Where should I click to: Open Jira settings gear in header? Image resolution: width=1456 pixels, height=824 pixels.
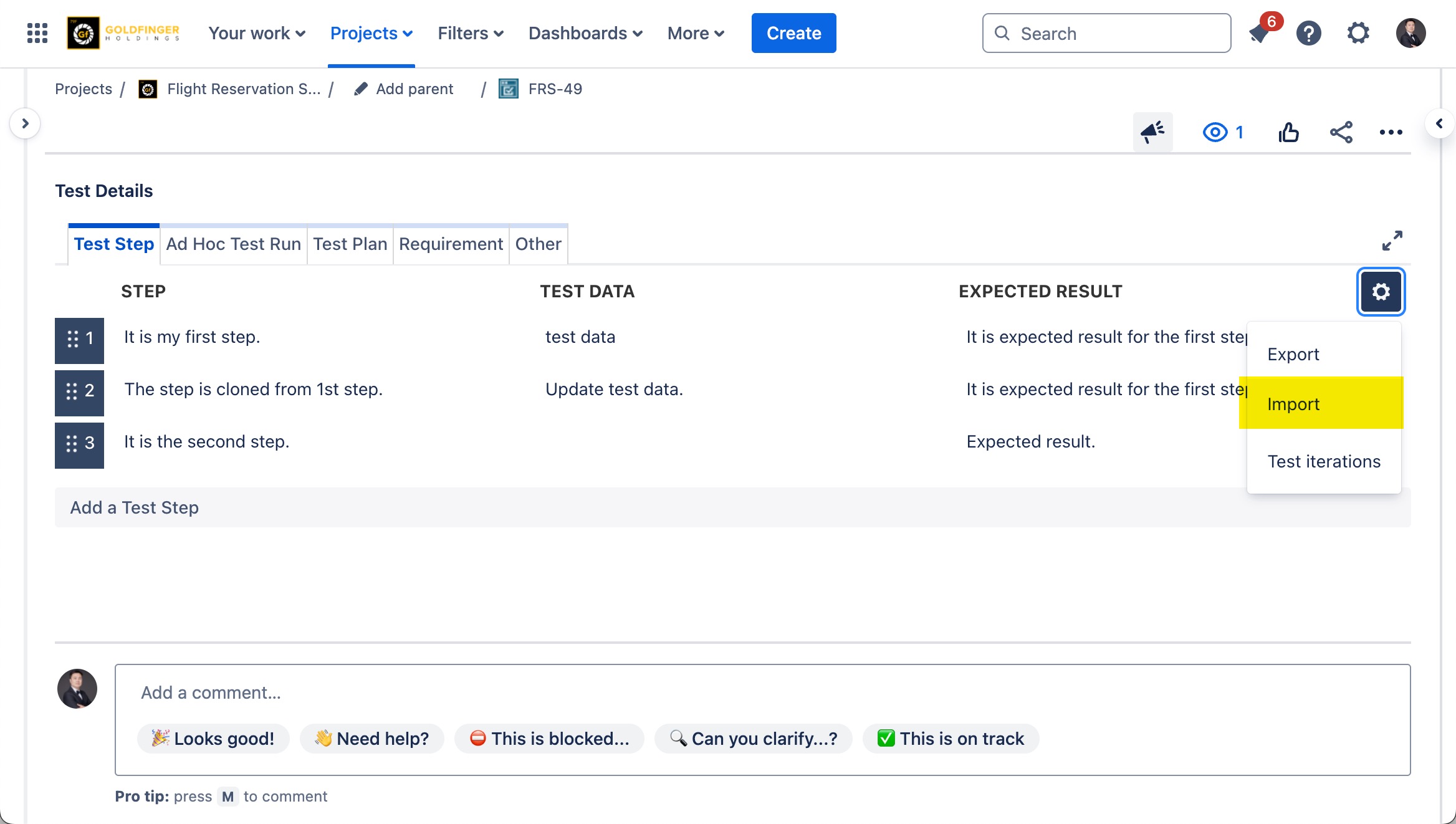click(x=1358, y=33)
